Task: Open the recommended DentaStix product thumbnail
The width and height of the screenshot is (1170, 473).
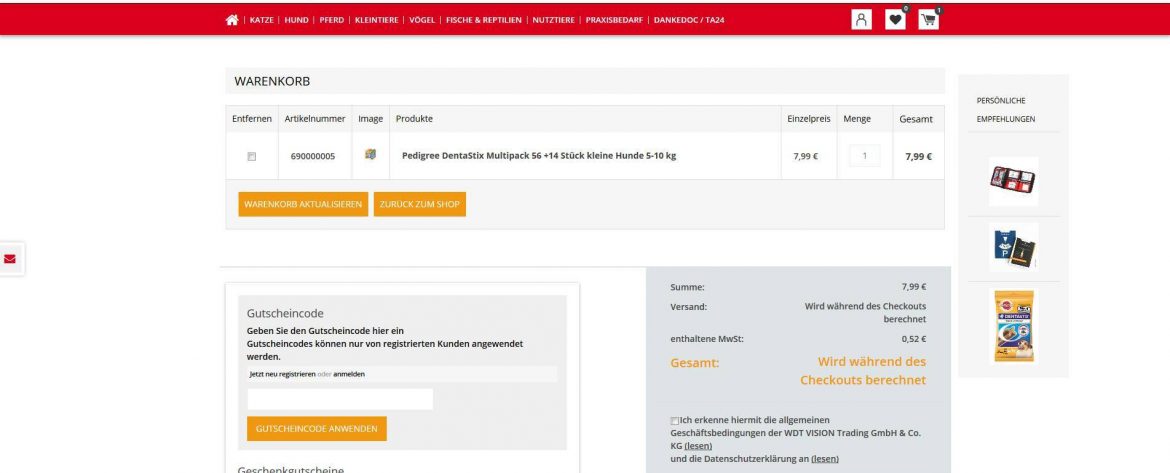Action: tap(1014, 326)
